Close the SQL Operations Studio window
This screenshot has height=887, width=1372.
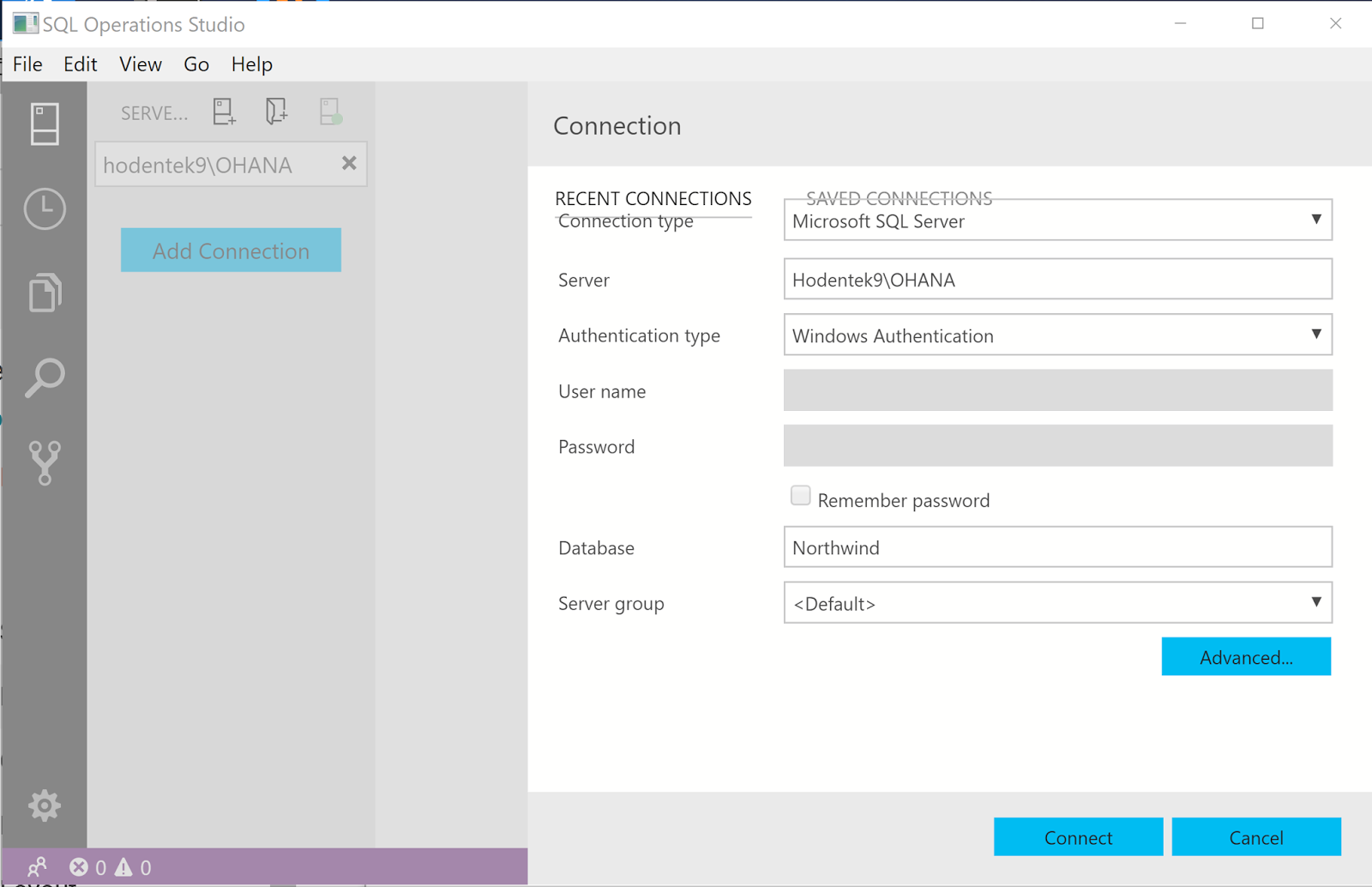(x=1335, y=23)
